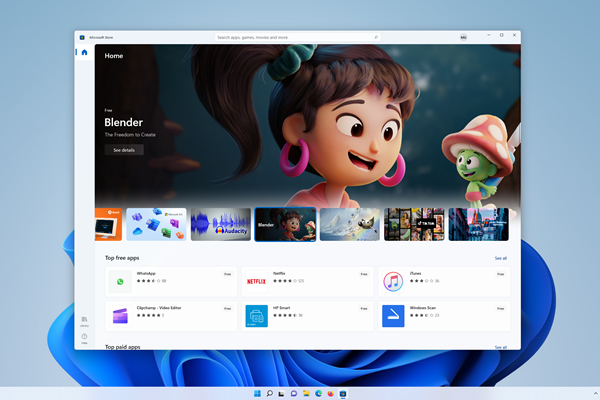Screen dimensions: 600x400
Task: Click the Top free apps heading
Action: click(x=122, y=258)
